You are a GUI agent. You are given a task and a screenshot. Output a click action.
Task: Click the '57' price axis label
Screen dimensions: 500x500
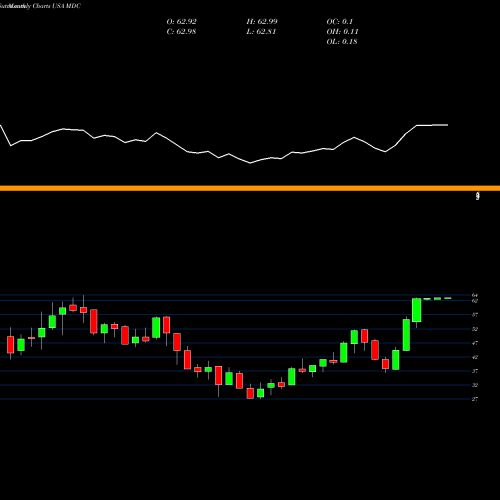(475, 315)
